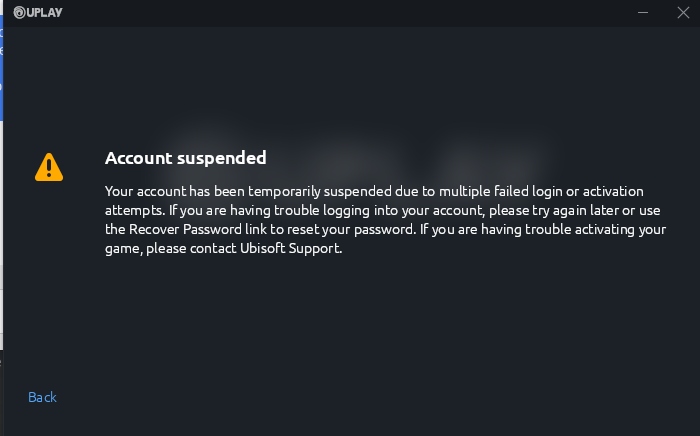Click the word 'attempts.' in the message
700x436 pixels.
pos(135,211)
